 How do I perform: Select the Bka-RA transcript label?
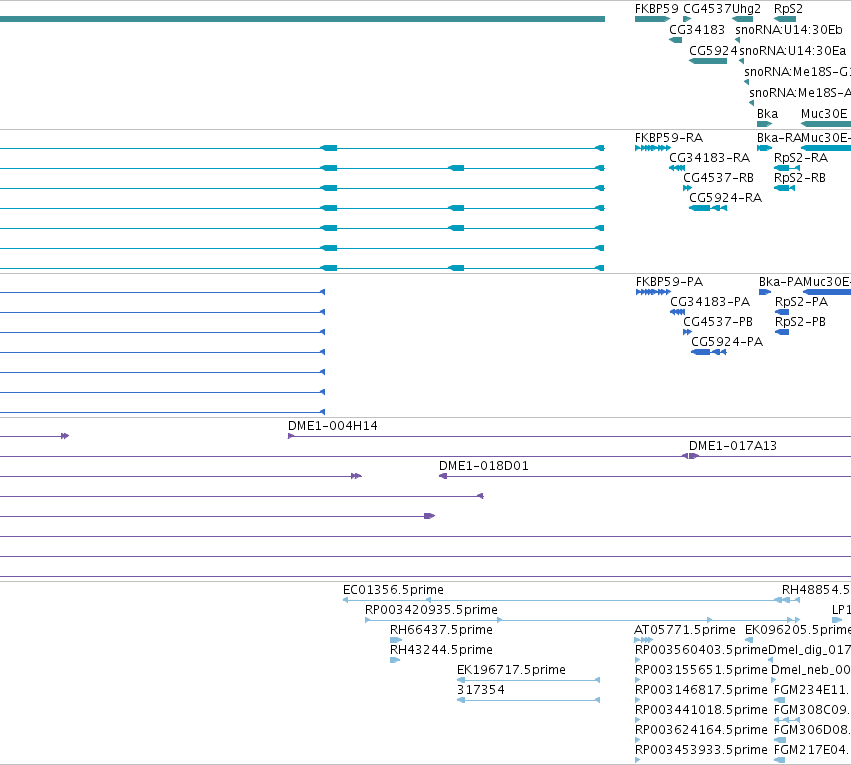[x=779, y=138]
